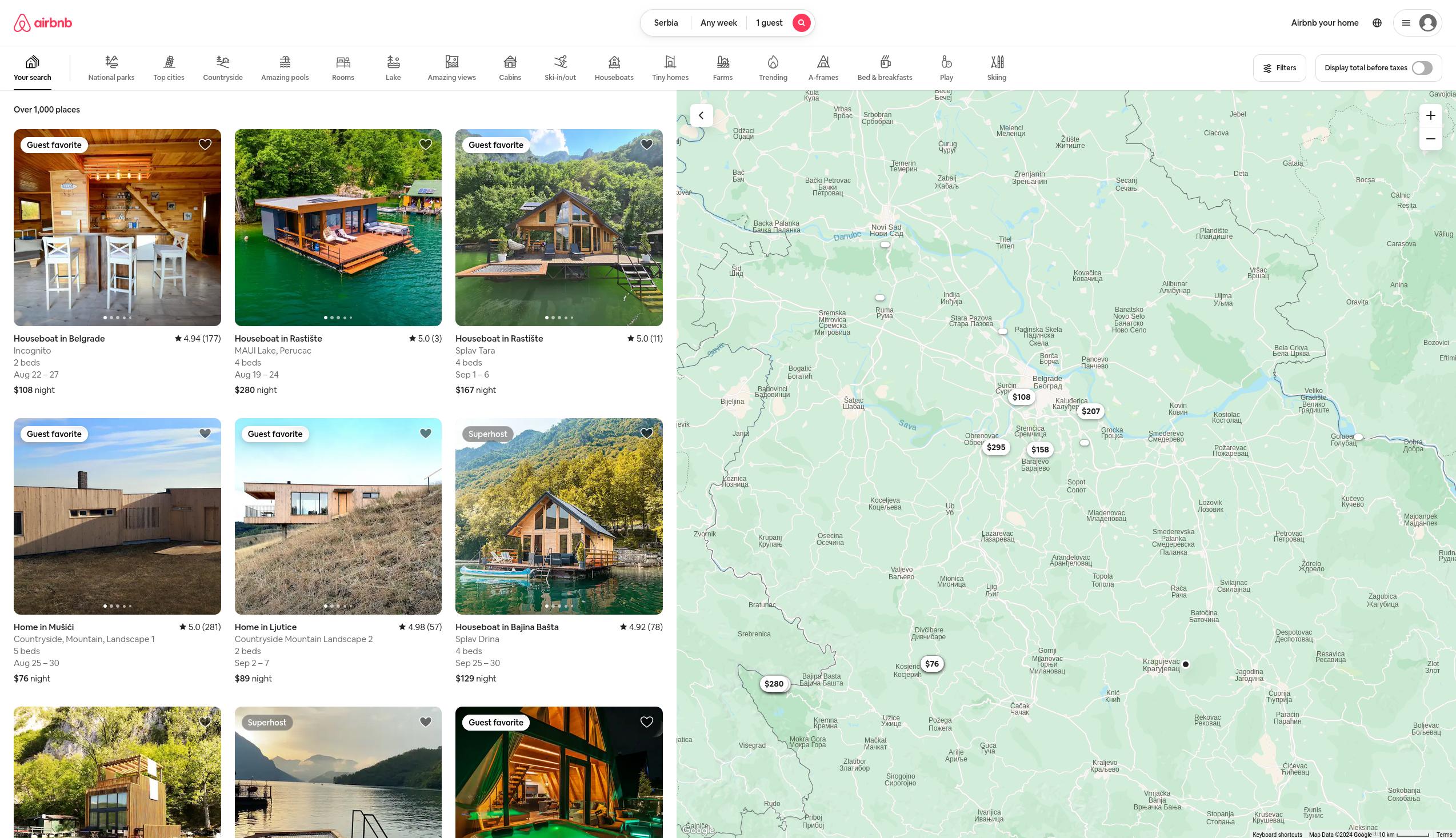Change the 1 guest selector

pos(769,23)
